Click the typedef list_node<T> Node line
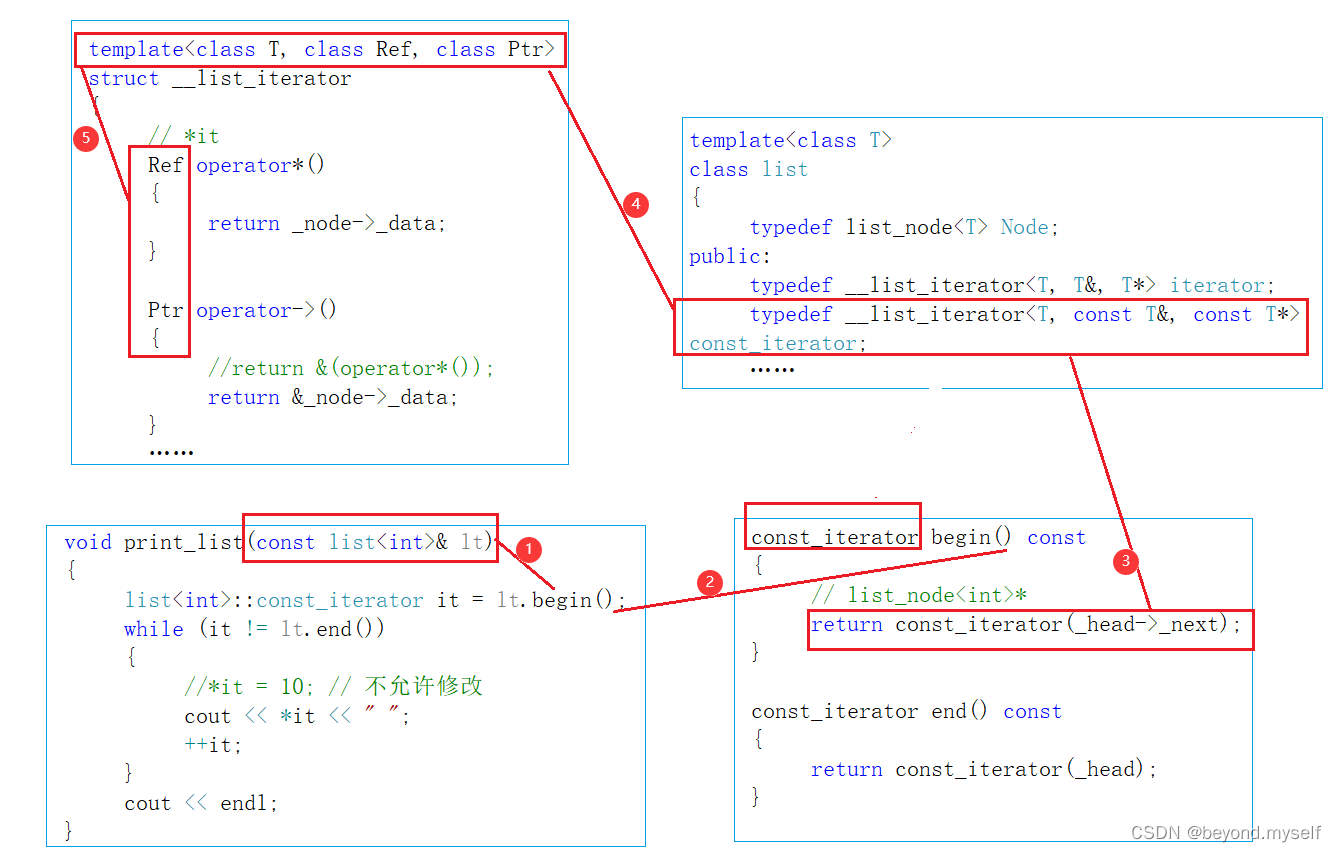The image size is (1337, 852). (x=898, y=227)
